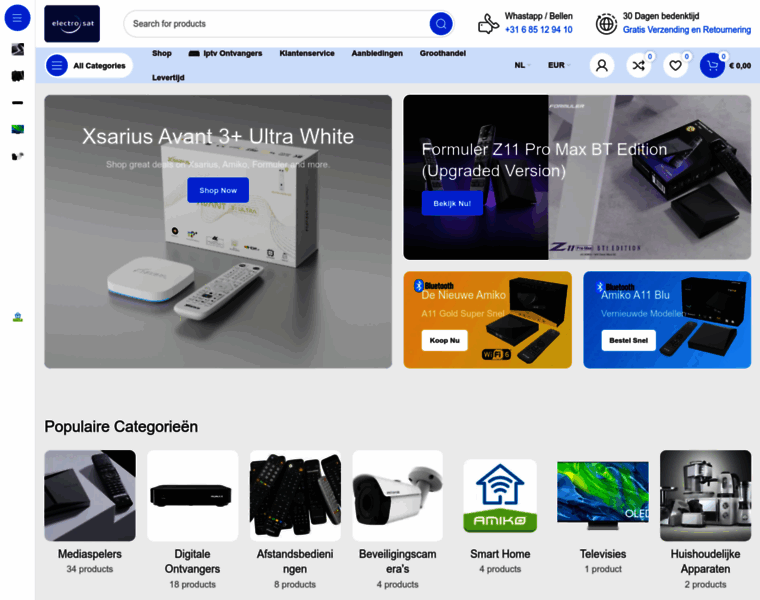The width and height of the screenshot is (760, 600).
Task: Open the Formuler Z11 Pro Max banner
Action: click(577, 177)
